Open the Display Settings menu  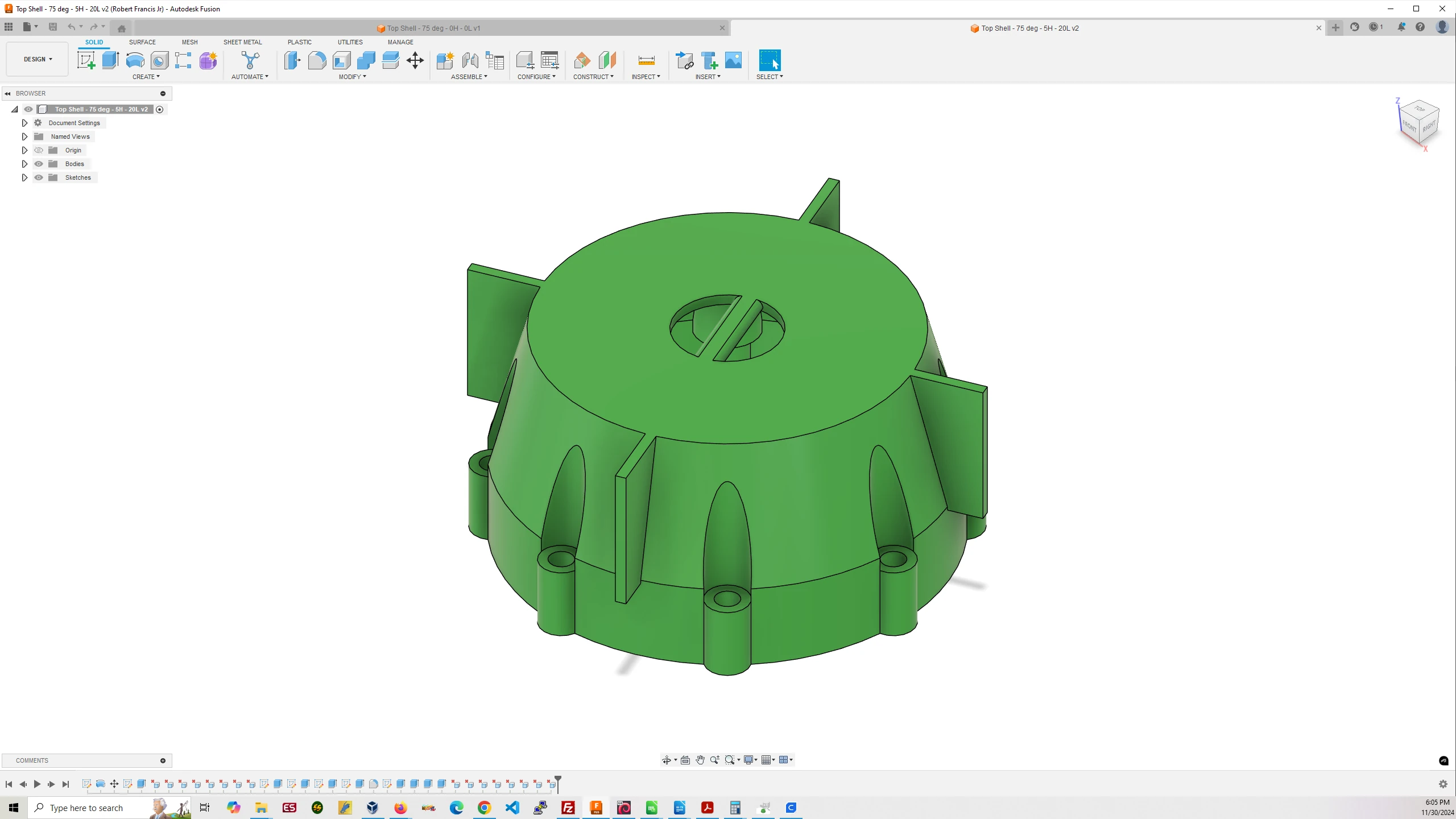(751, 760)
